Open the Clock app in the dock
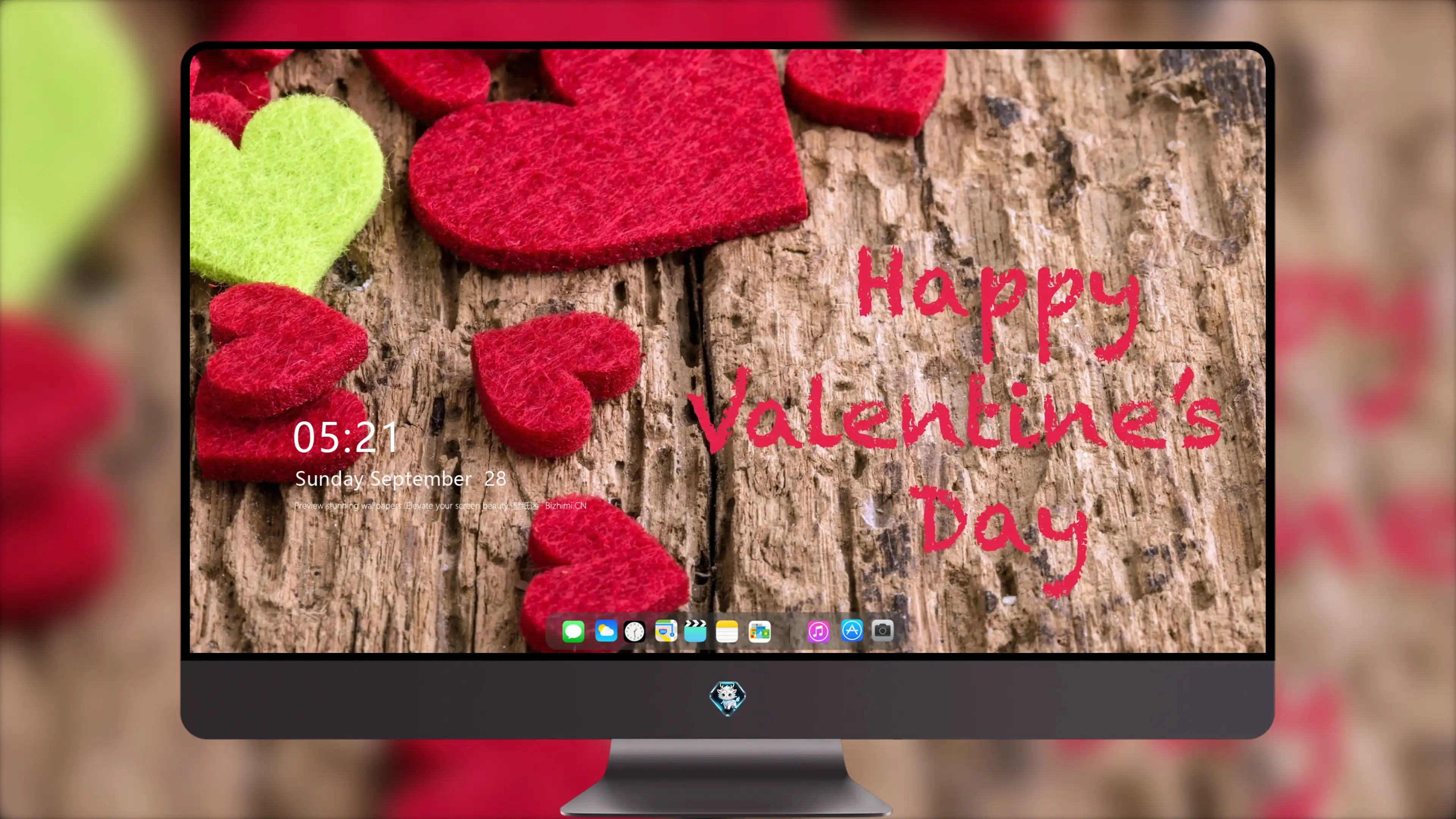 click(x=634, y=631)
